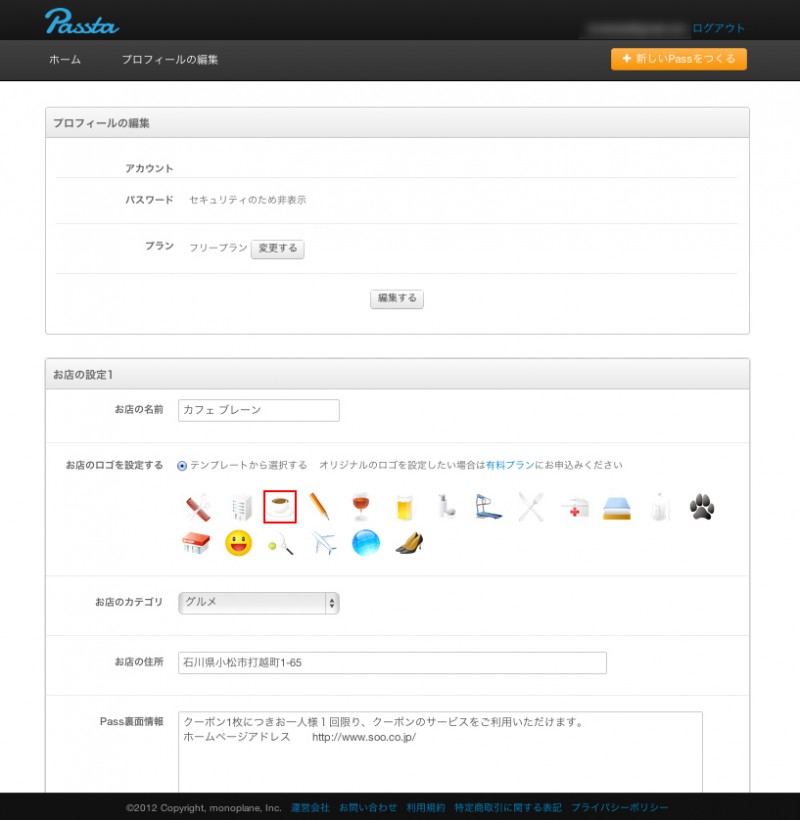Choose the tennis racket logo icon
800x820 pixels.
[x=280, y=543]
